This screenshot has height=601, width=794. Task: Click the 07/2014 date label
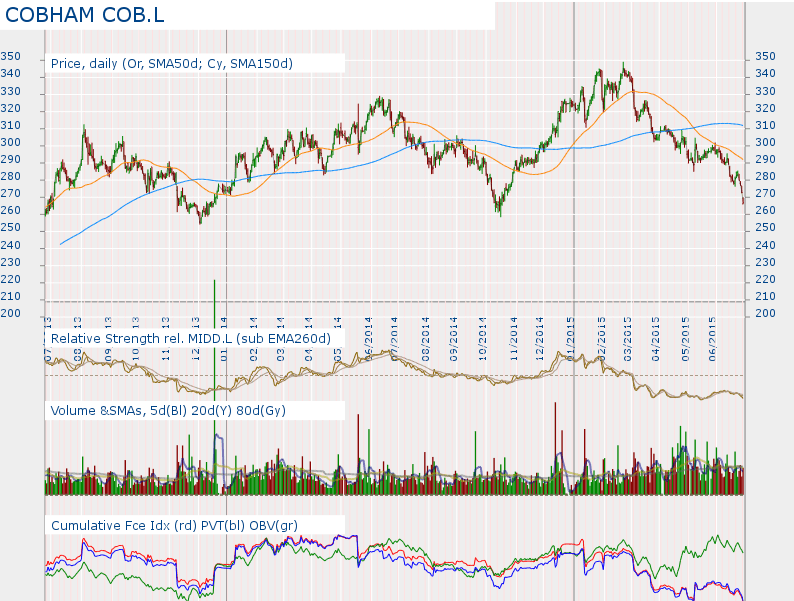tap(393, 338)
